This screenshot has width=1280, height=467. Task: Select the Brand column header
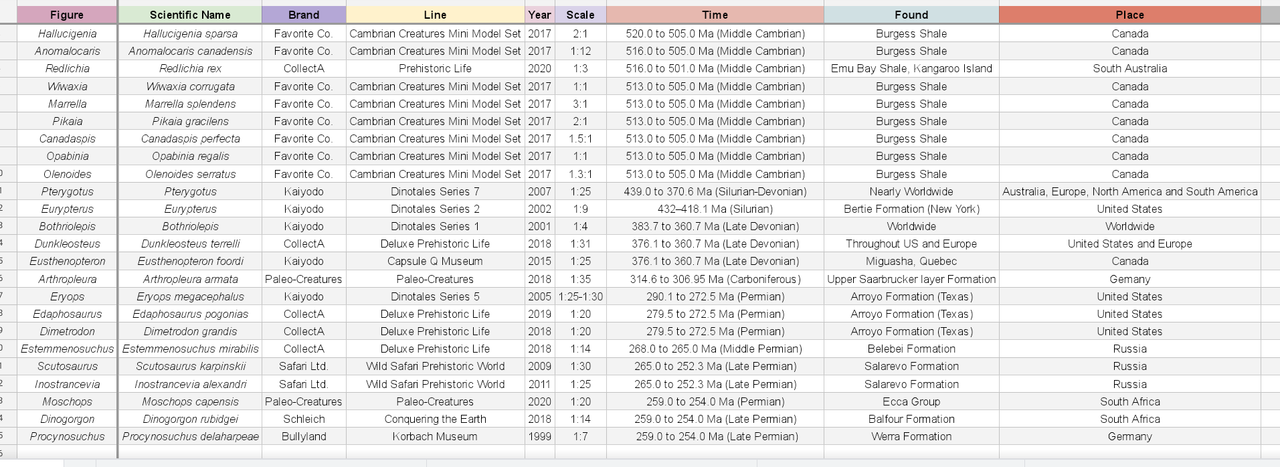tap(304, 15)
